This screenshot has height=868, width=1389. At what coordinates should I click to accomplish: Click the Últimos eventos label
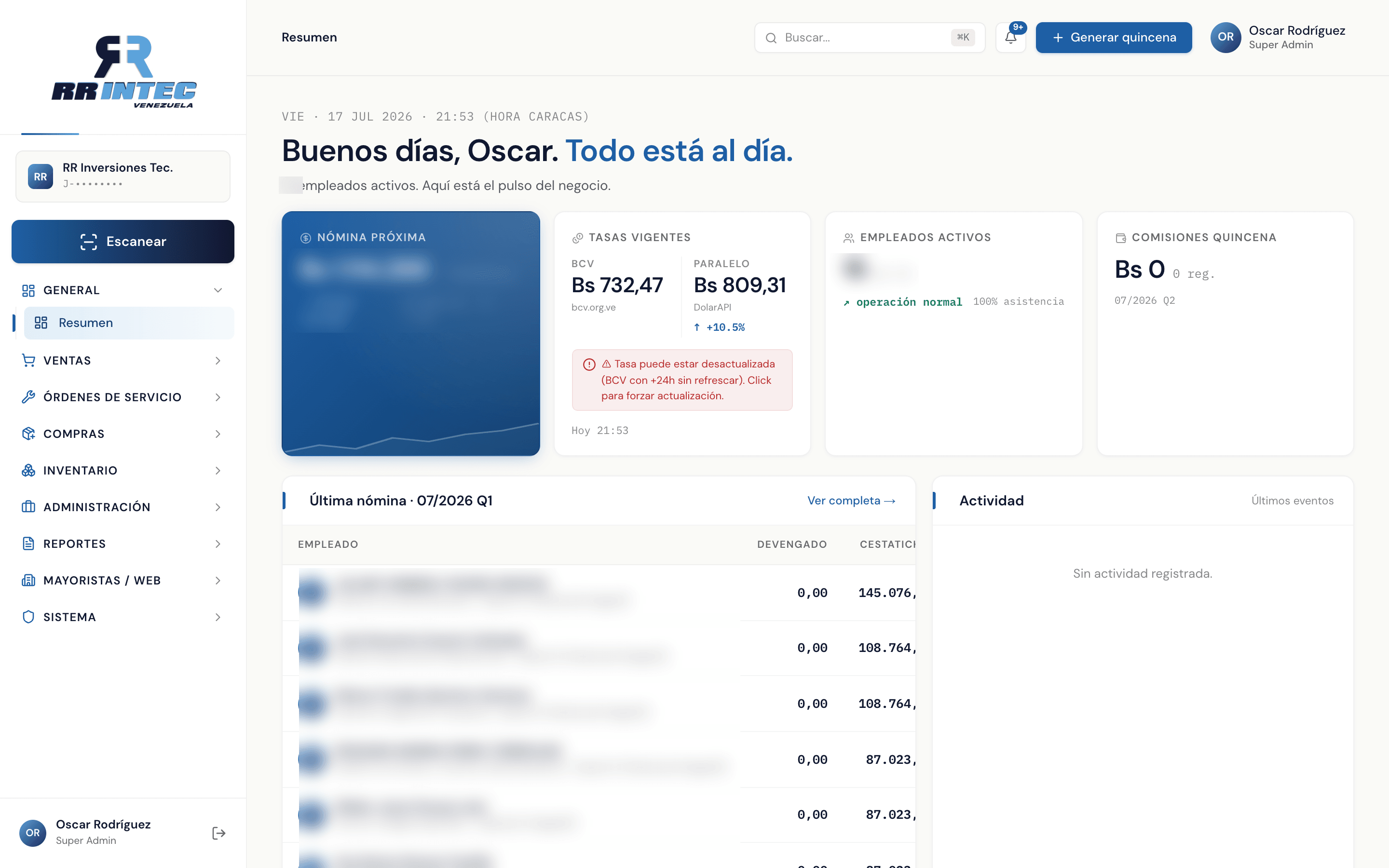pyautogui.click(x=1292, y=501)
